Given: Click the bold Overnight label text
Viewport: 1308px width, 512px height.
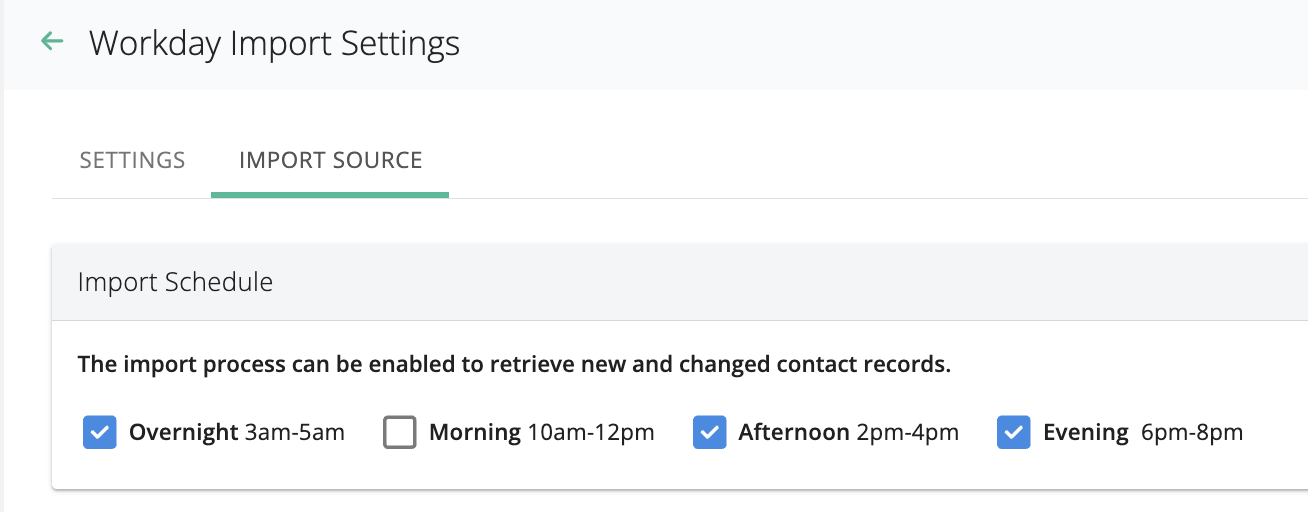Looking at the screenshot, I should (x=183, y=433).
